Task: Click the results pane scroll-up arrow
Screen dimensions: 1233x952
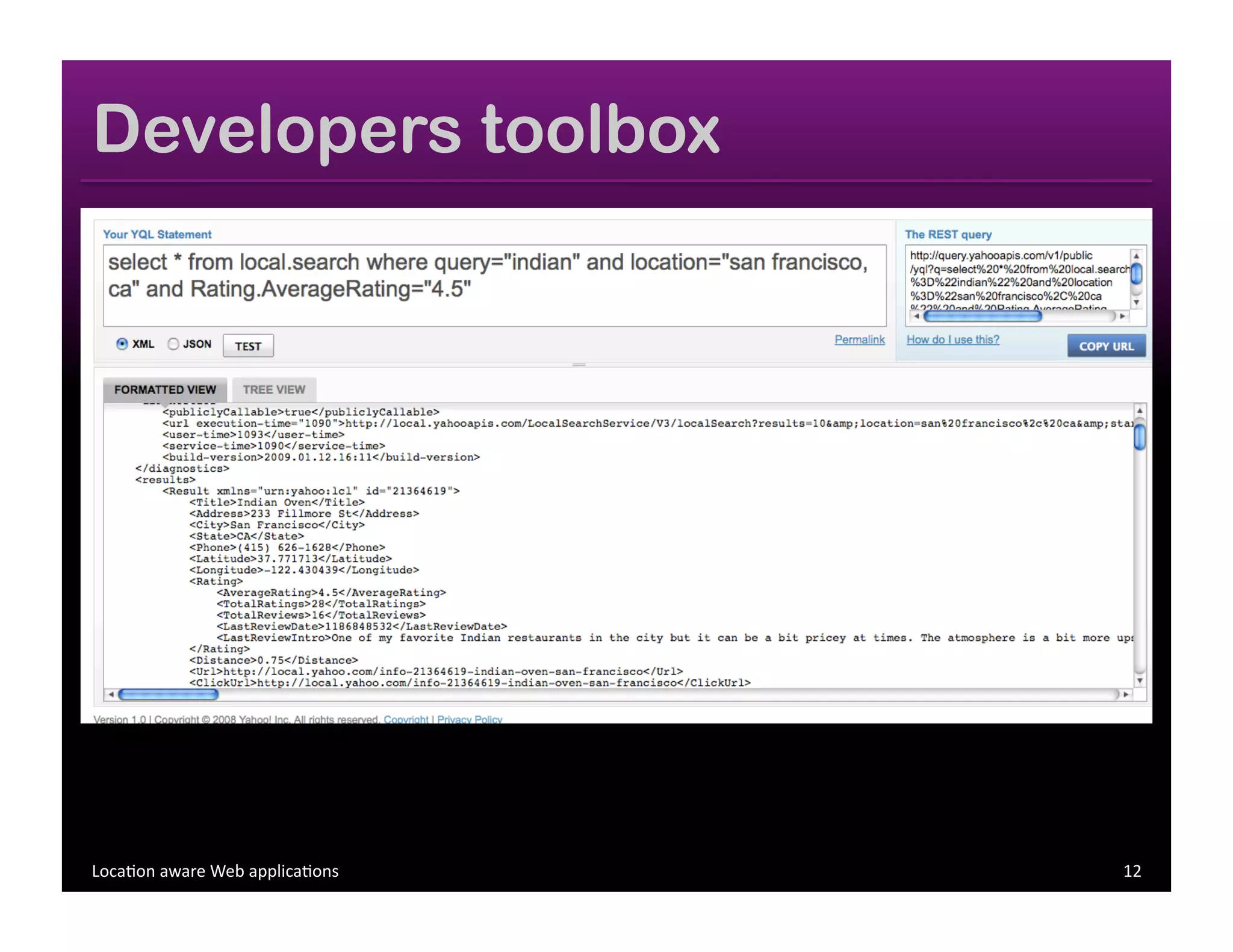Action: click(x=1140, y=411)
